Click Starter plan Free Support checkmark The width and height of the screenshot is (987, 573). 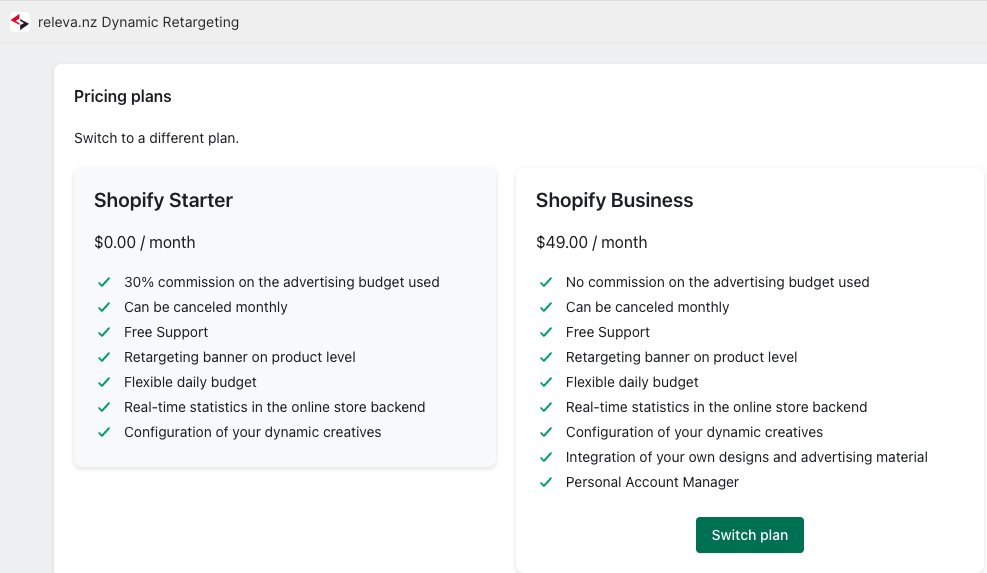point(104,332)
